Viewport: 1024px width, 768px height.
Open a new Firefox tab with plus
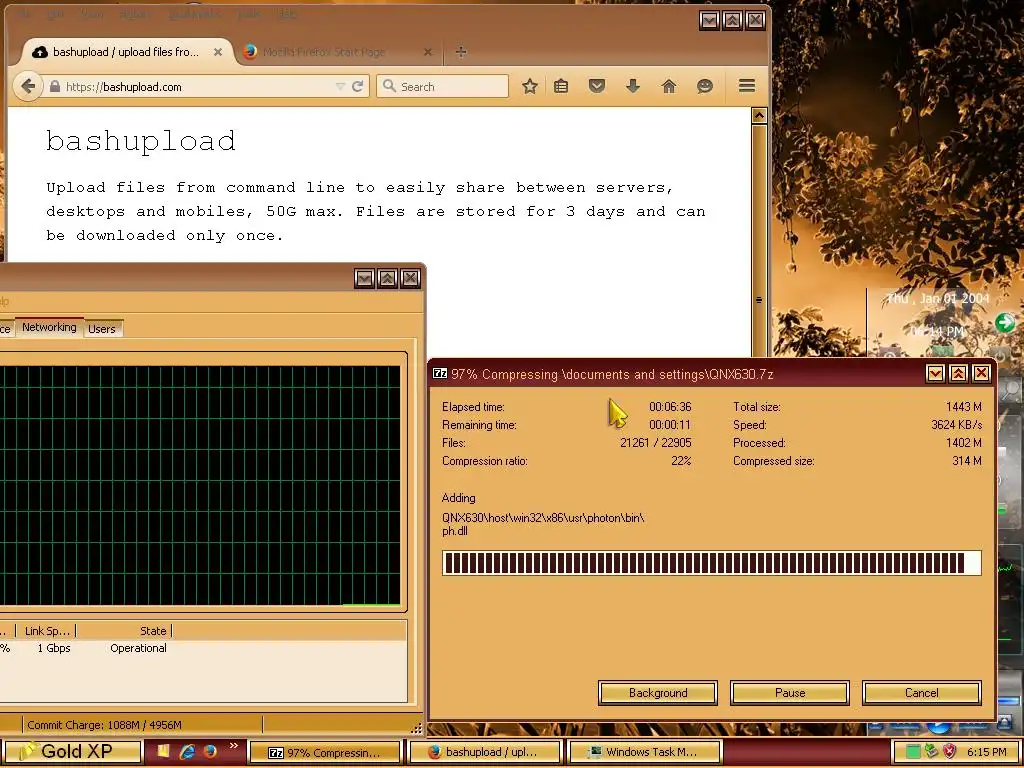[x=460, y=52]
